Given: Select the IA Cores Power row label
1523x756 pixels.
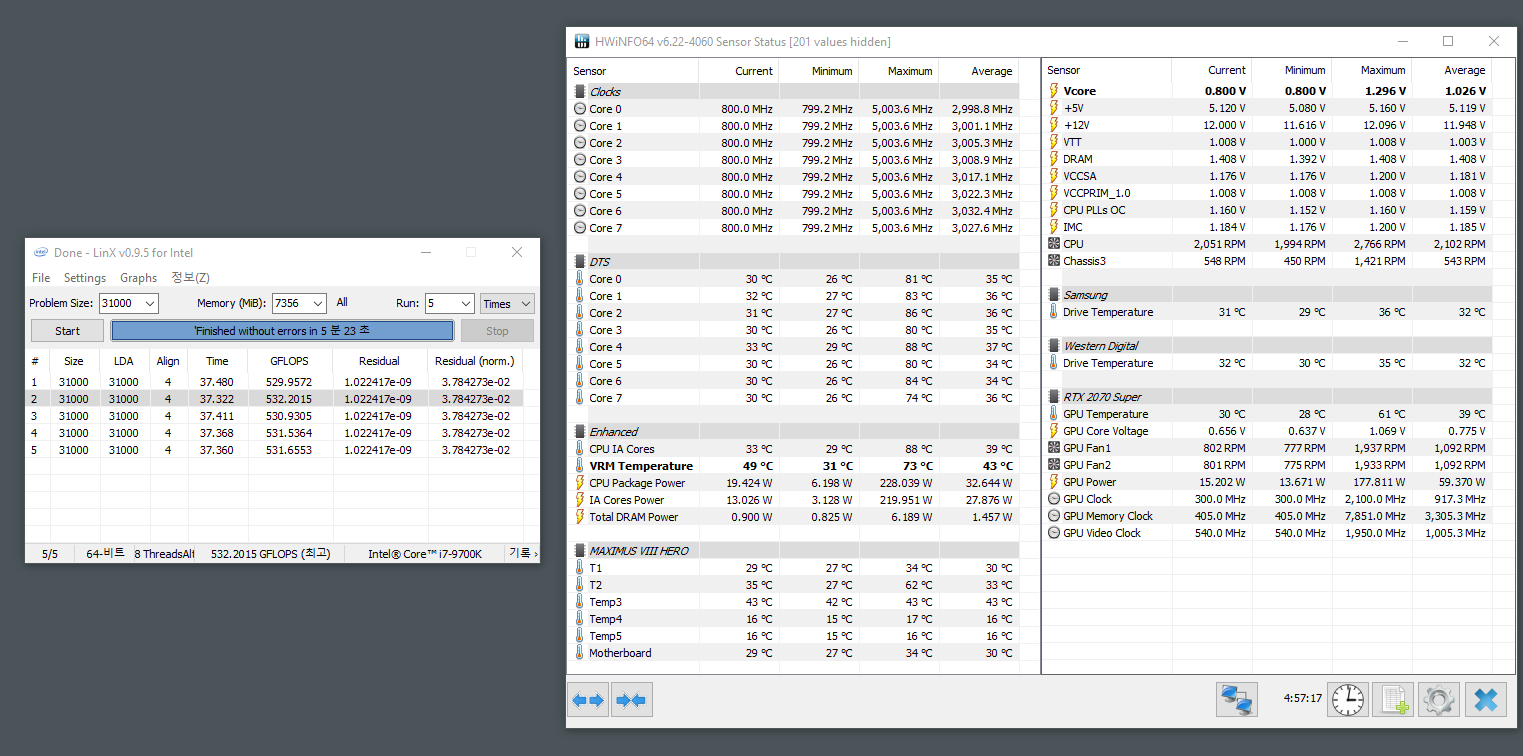Looking at the screenshot, I should pyautogui.click(x=626, y=500).
